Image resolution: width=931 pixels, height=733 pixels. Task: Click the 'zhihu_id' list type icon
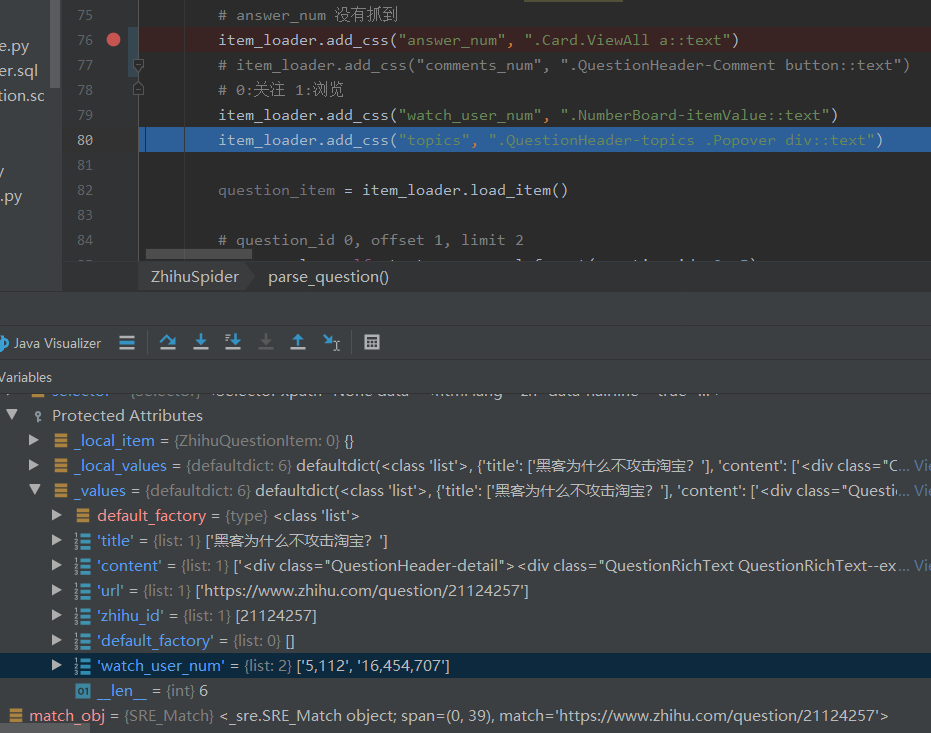[83, 615]
